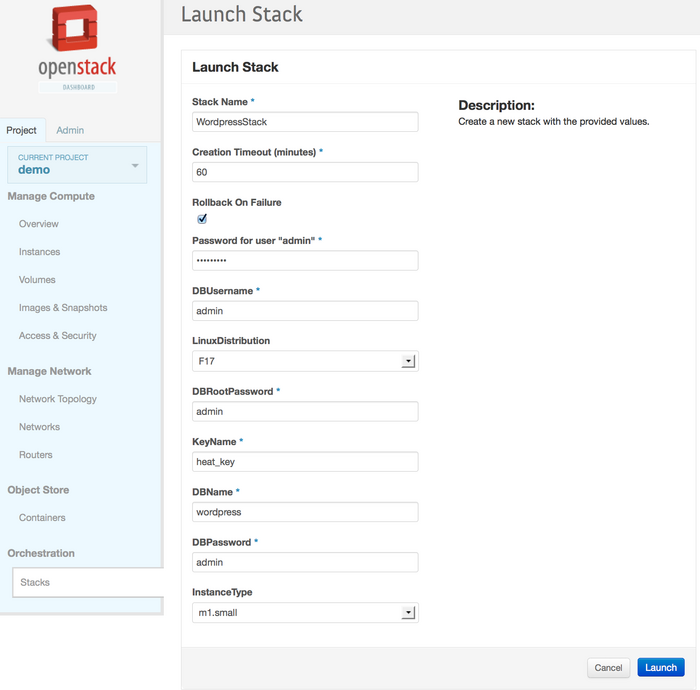Click the Stack Name input field
700x690 pixels.
[x=305, y=122]
